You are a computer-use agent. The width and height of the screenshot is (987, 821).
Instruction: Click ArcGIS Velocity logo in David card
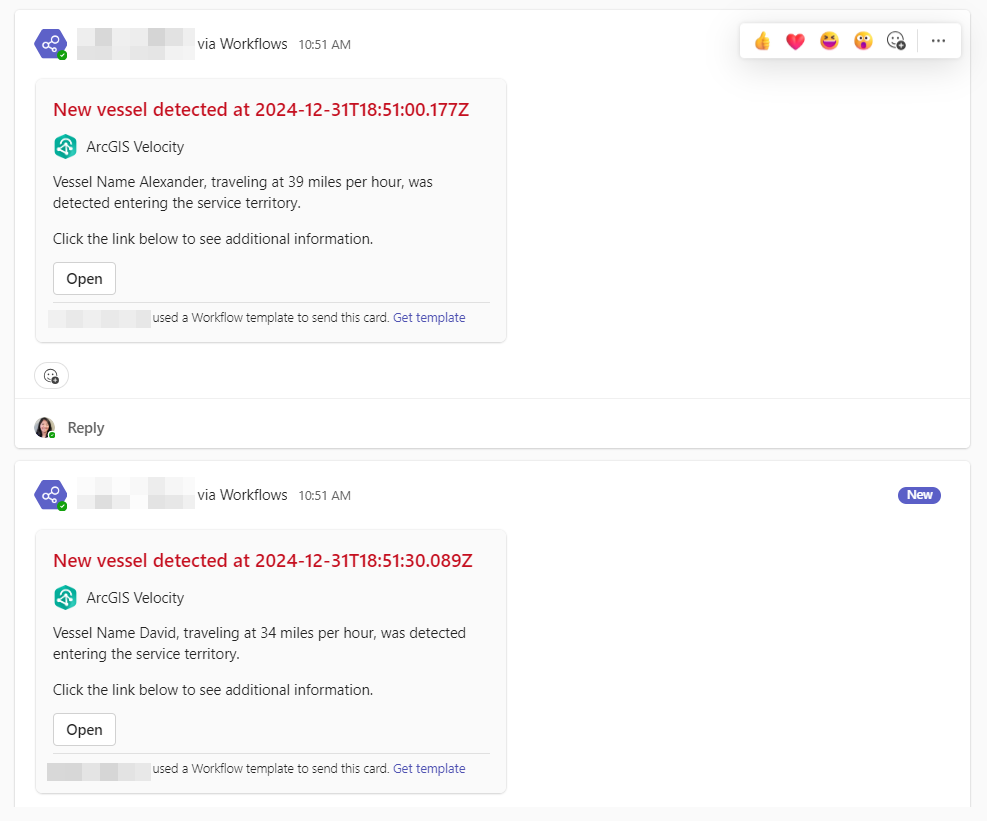point(65,598)
